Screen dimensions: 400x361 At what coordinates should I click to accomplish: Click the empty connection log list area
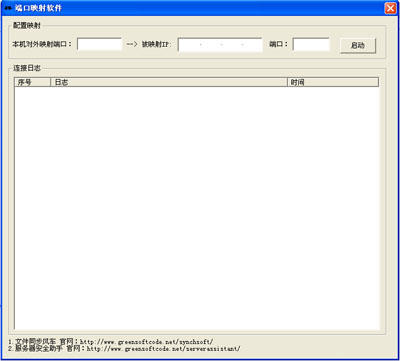pos(197,208)
